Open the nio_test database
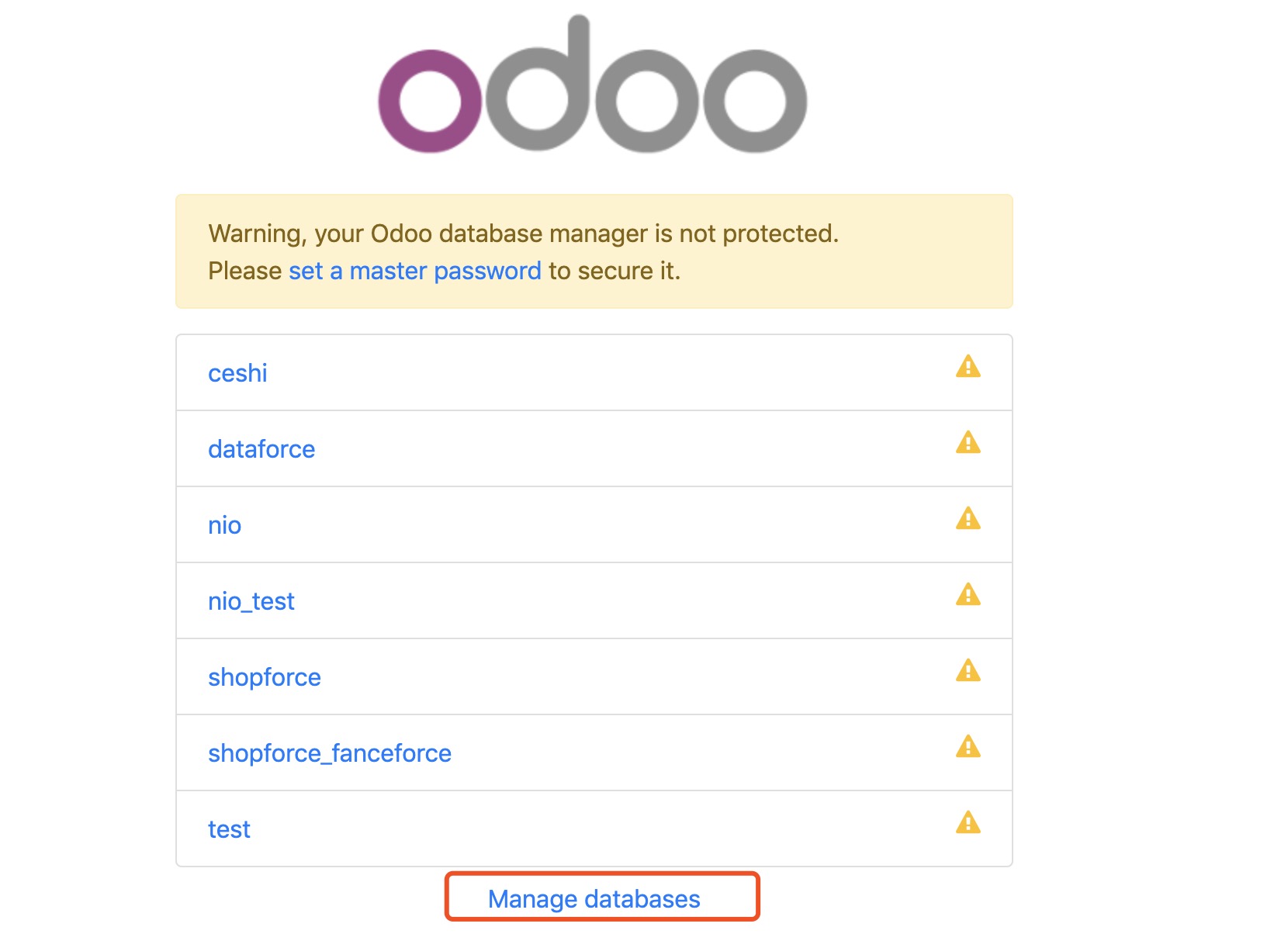Screen dimensions: 1288x934 click(251, 601)
